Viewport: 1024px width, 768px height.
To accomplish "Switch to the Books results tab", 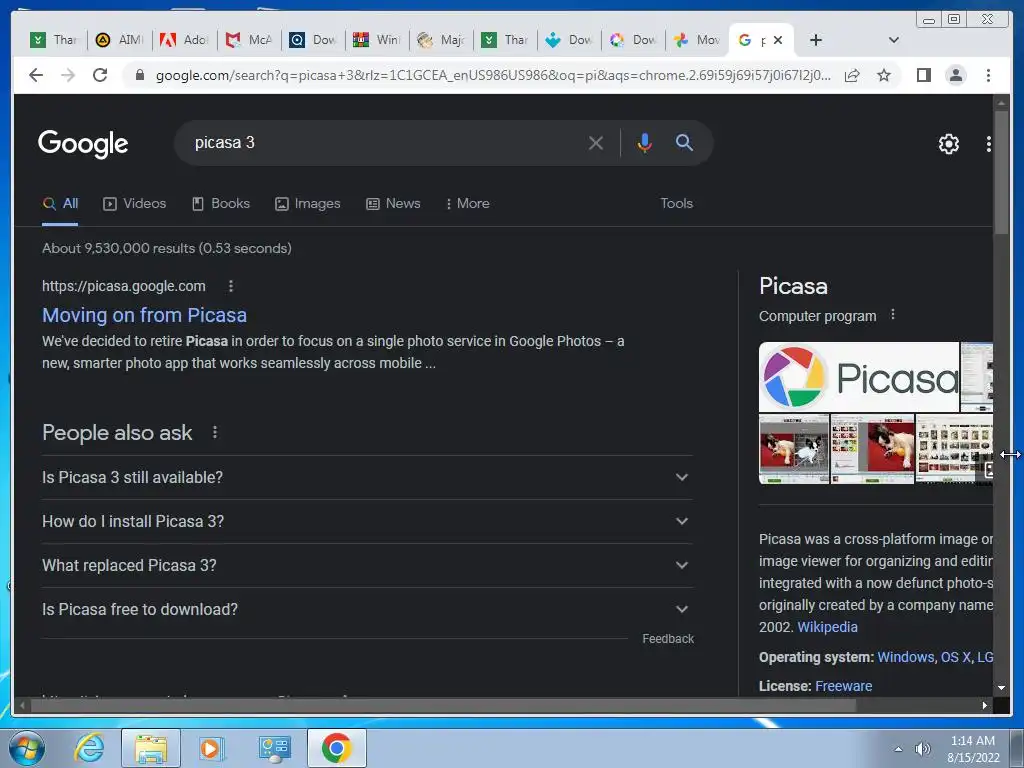I will tap(221, 204).
